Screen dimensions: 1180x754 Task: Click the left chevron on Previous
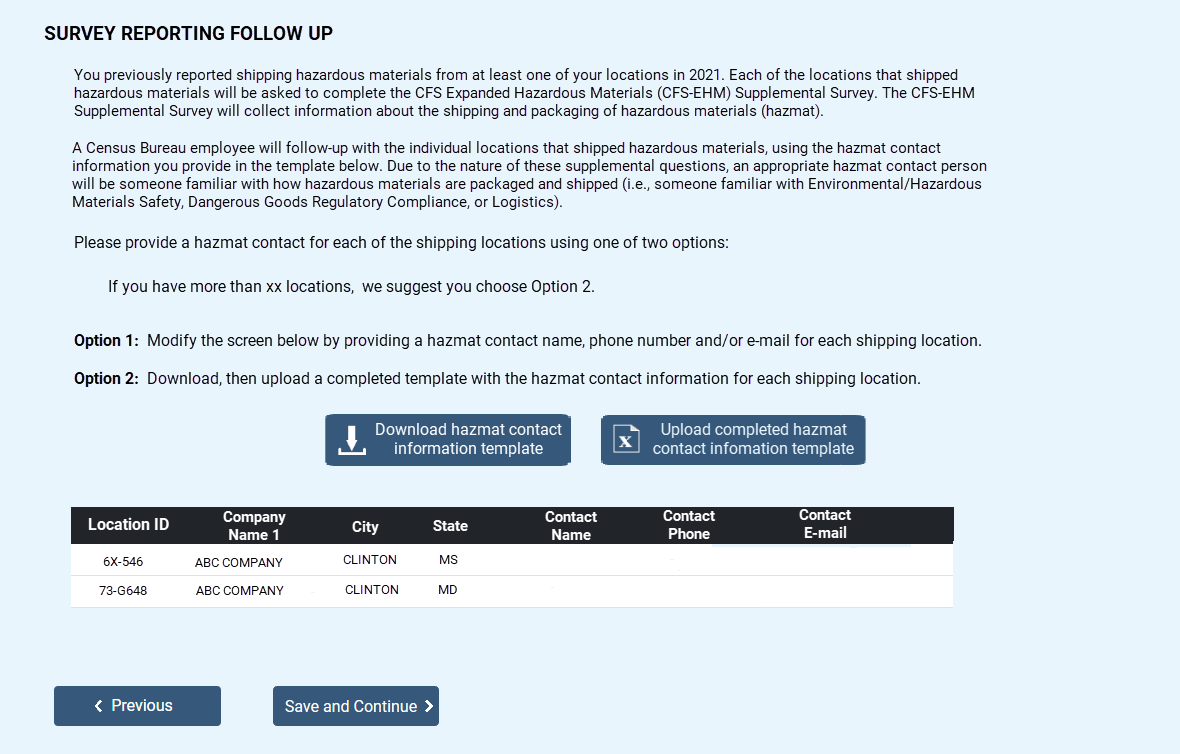tap(98, 706)
